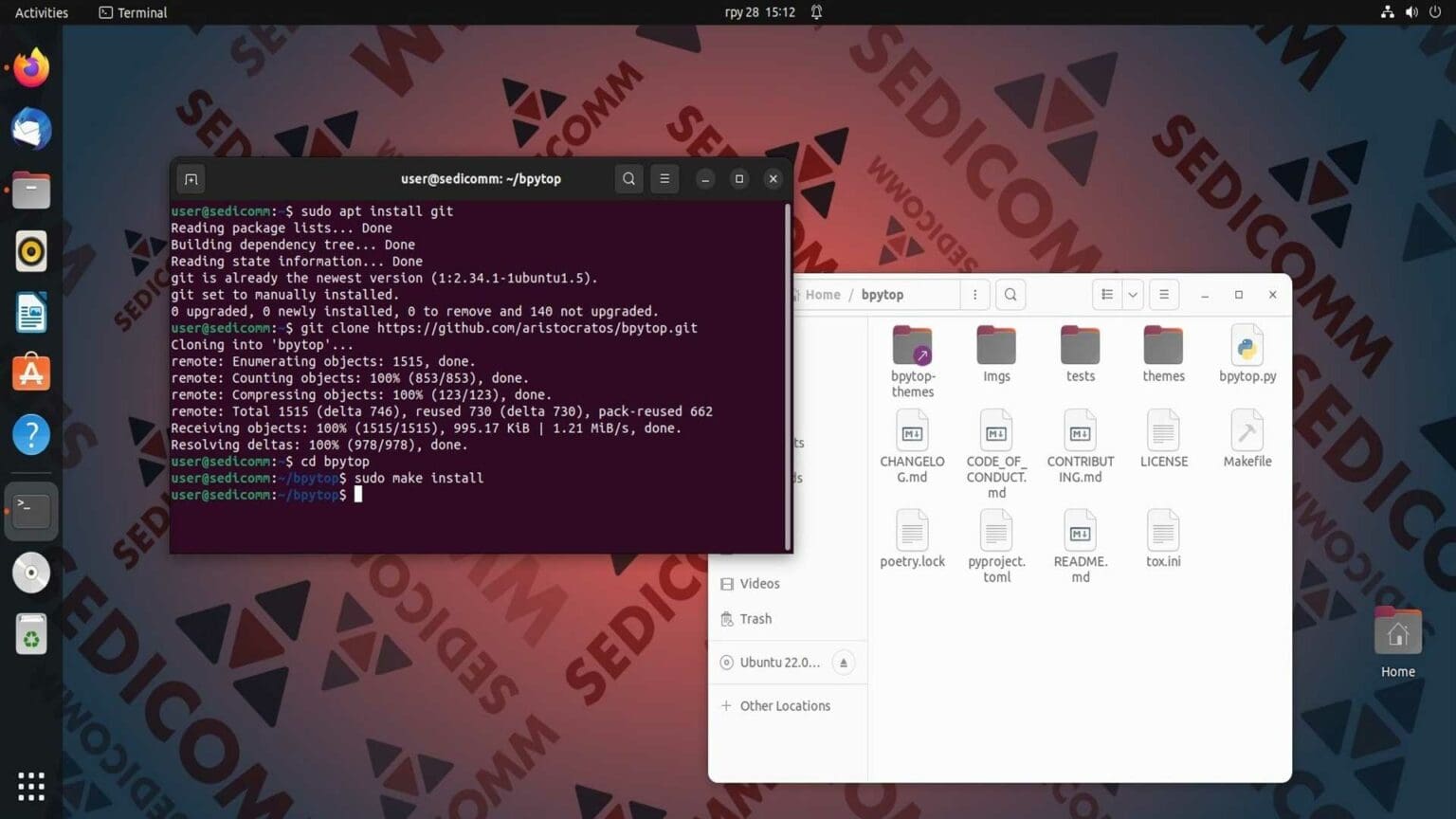This screenshot has width=1456, height=819.
Task: Select the themes folder
Action: [1163, 354]
